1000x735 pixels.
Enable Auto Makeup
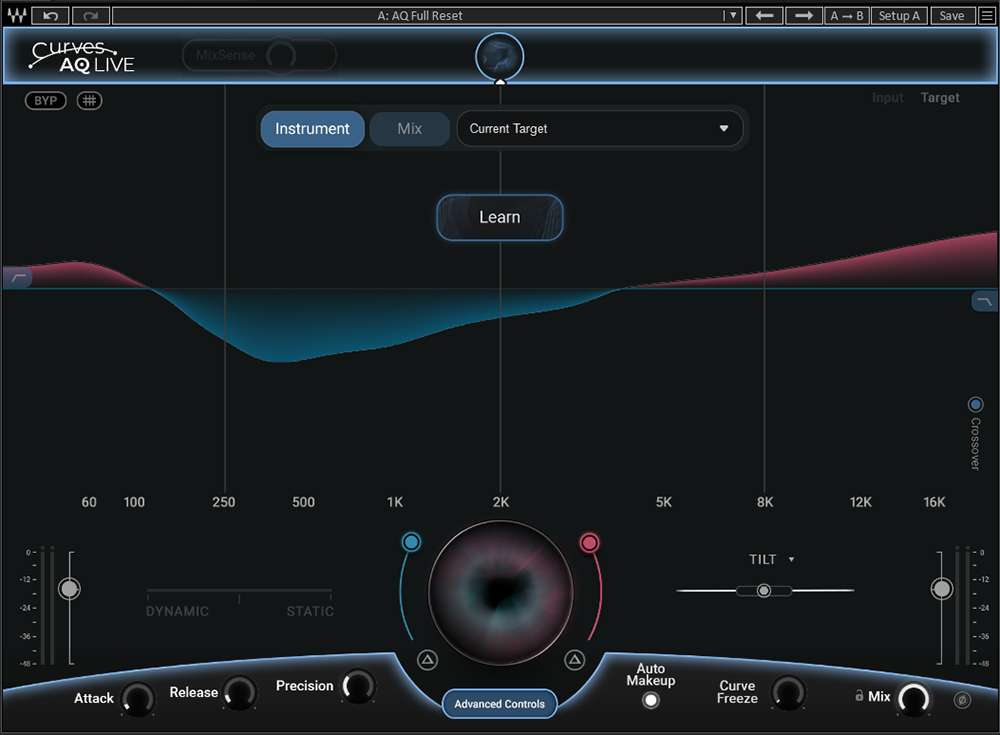click(x=651, y=700)
